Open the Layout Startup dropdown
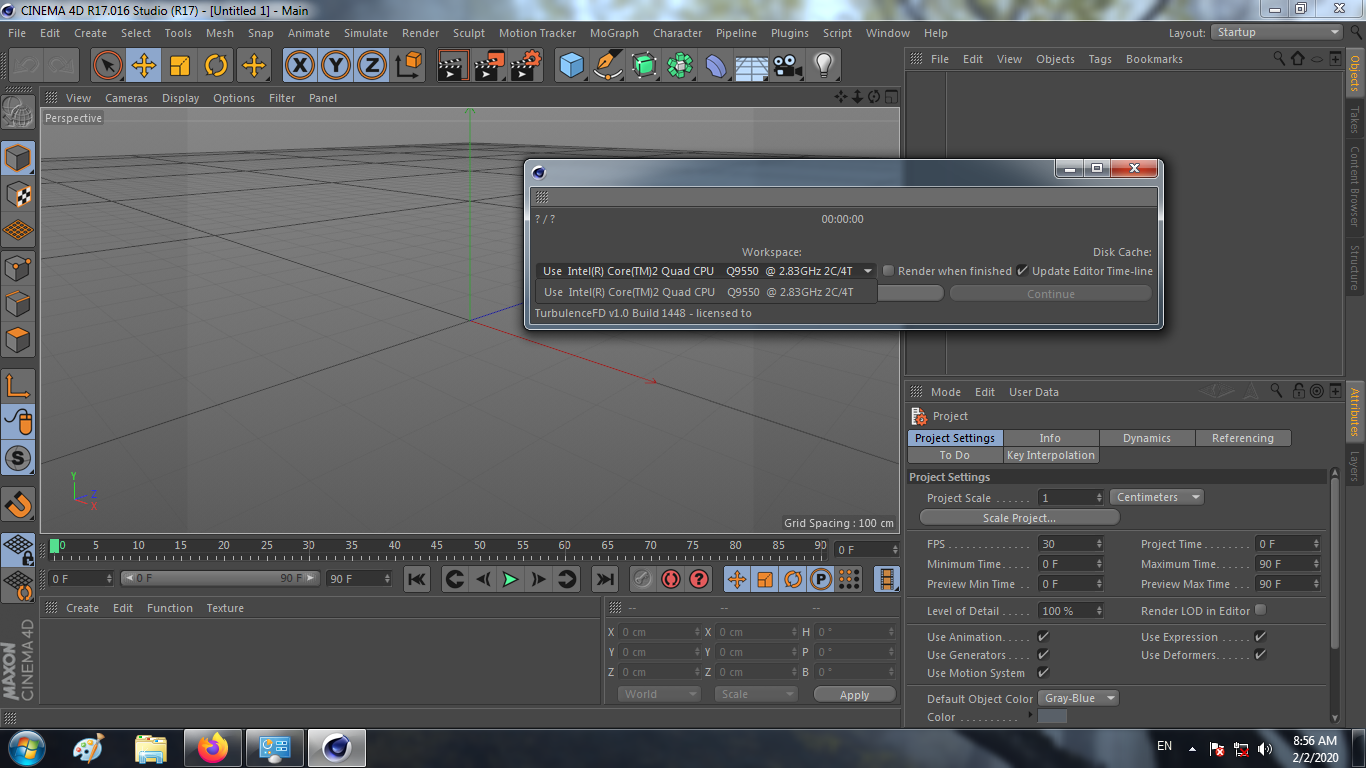The height and width of the screenshot is (768, 1366). click(x=1277, y=32)
